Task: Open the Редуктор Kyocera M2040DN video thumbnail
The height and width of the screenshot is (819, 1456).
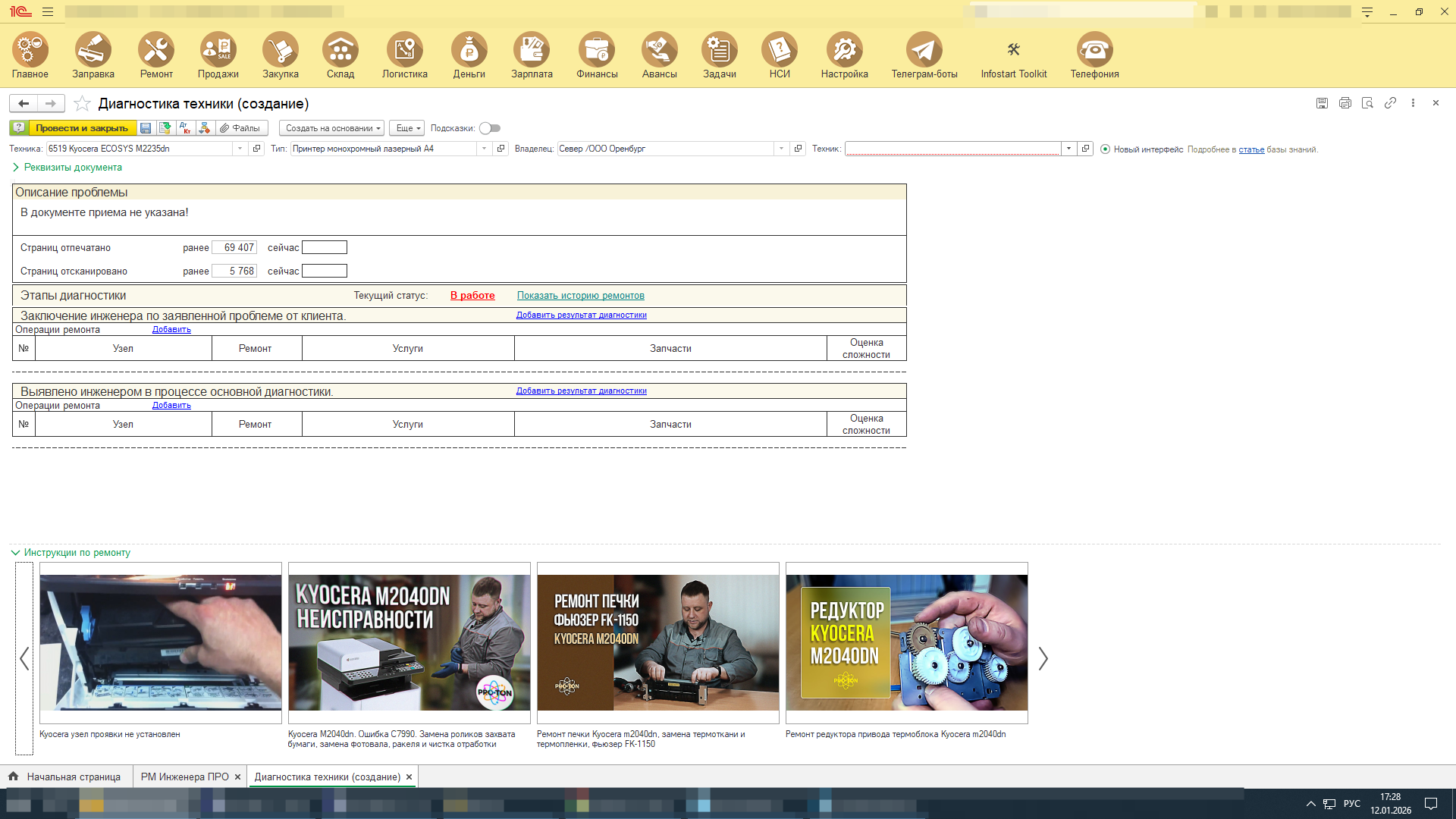Action: click(906, 642)
